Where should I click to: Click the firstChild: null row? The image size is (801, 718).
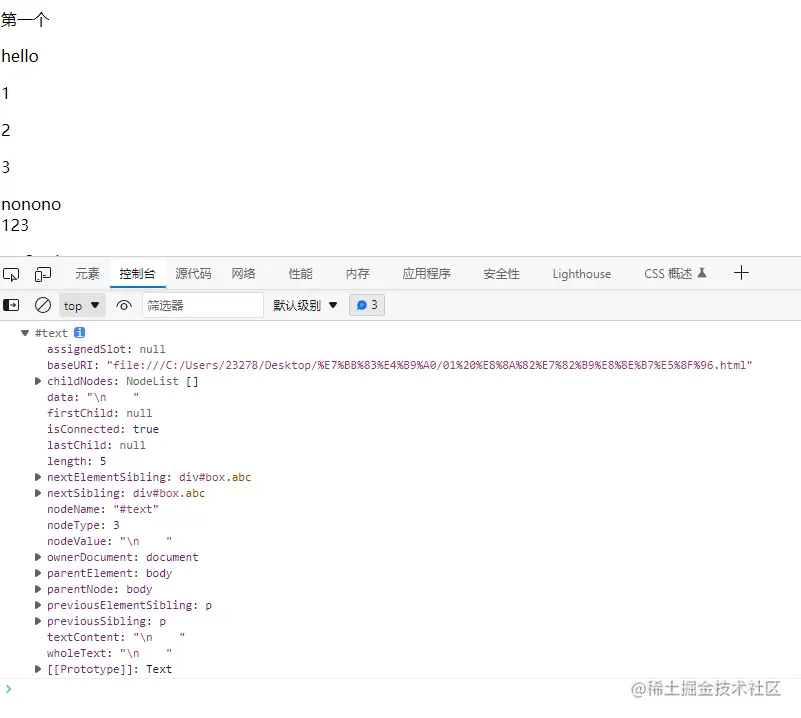click(x=100, y=413)
